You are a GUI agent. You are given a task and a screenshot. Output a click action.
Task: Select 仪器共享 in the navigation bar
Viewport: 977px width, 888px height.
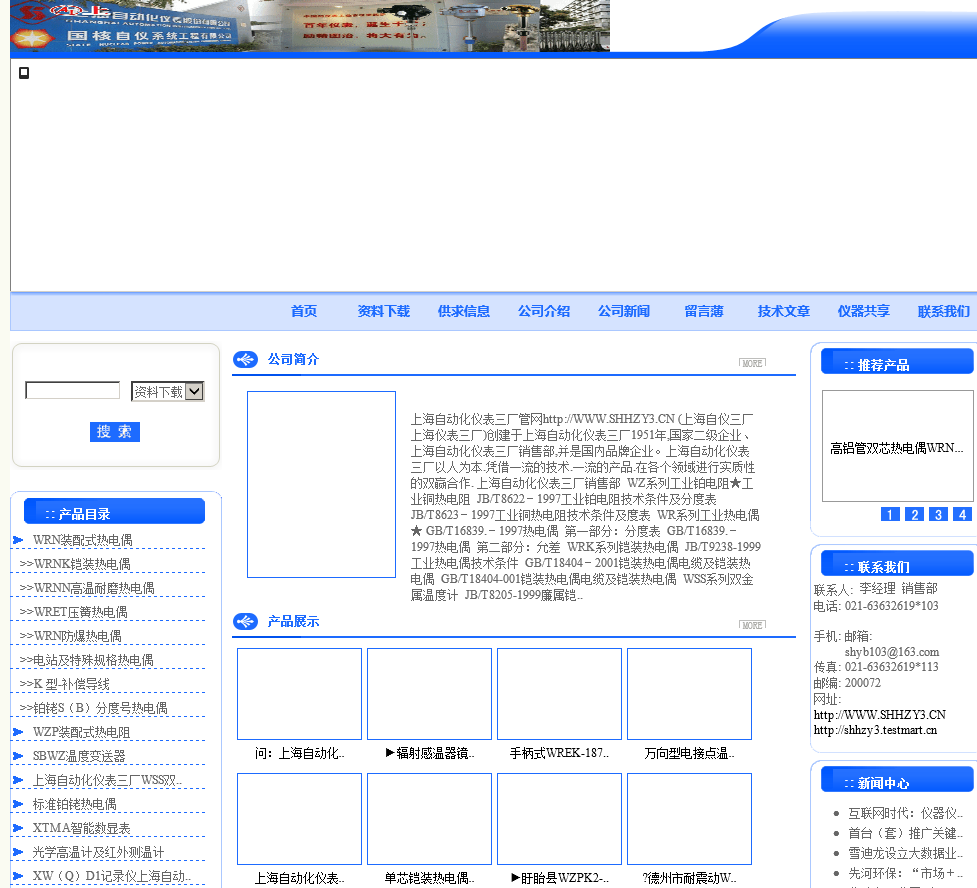pos(864,311)
